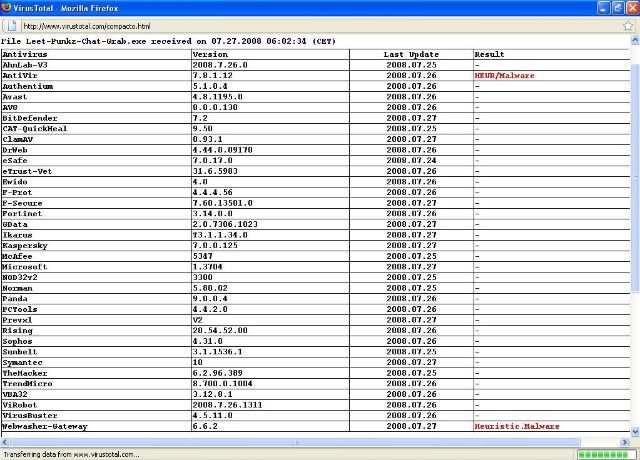
Task: Click the BitDefender antivirus name
Action: (30, 118)
